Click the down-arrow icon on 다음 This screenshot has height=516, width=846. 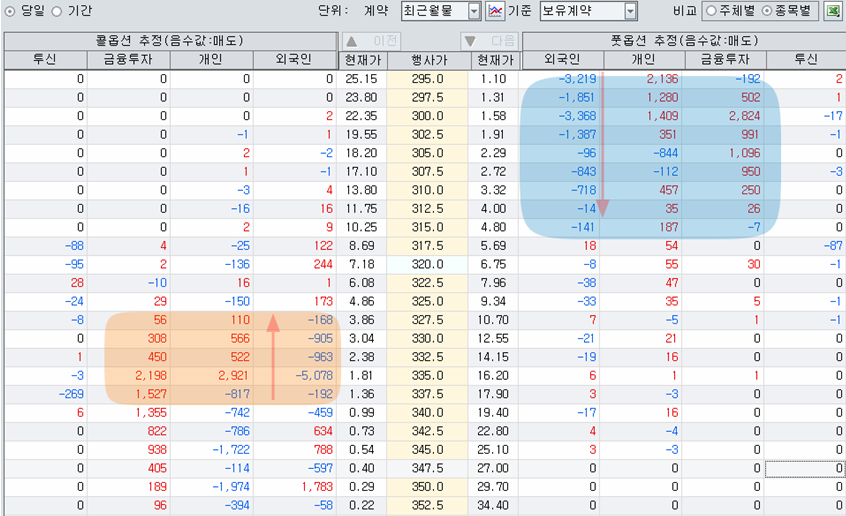point(471,41)
